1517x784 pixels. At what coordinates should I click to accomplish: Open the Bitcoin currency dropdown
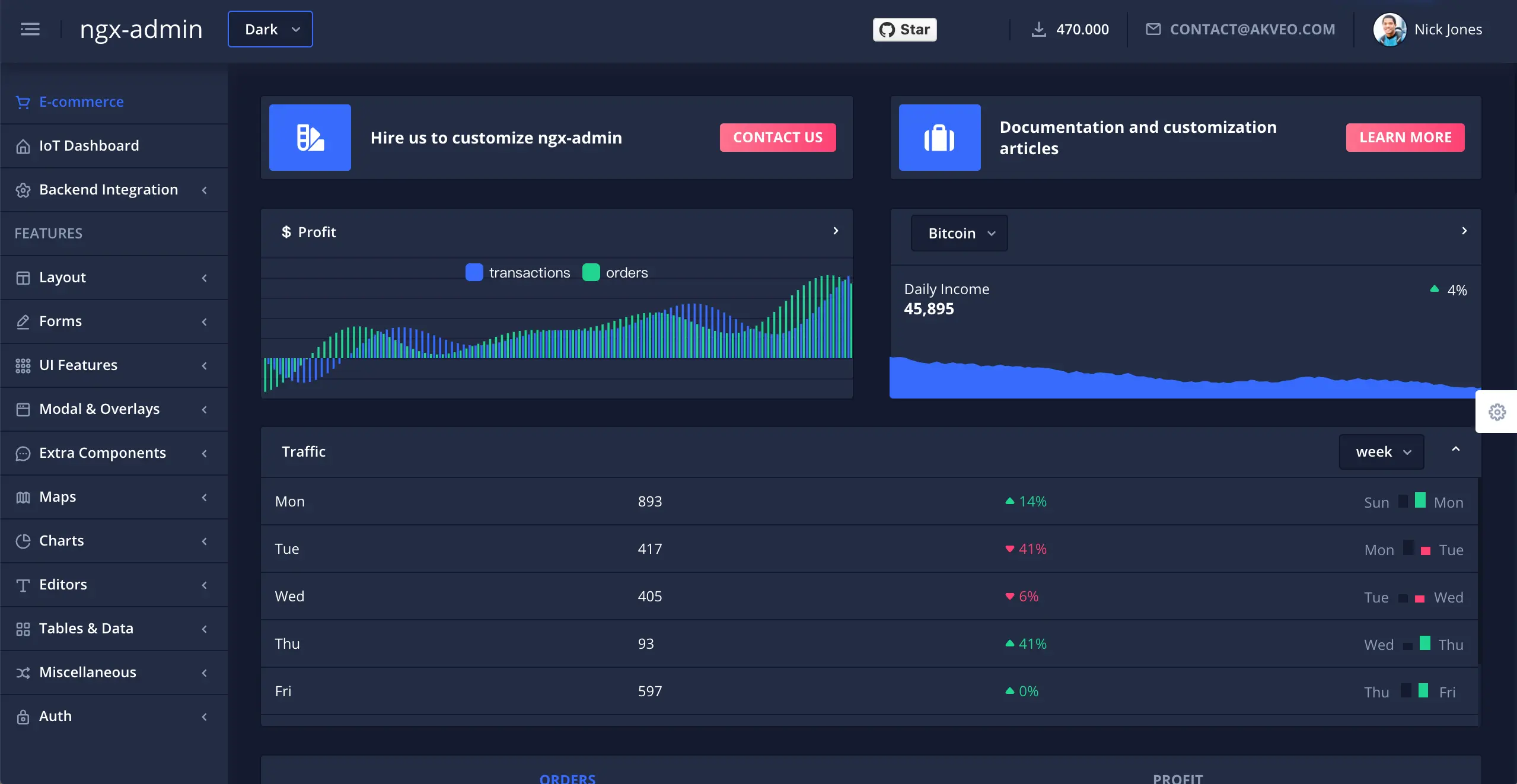(x=960, y=234)
